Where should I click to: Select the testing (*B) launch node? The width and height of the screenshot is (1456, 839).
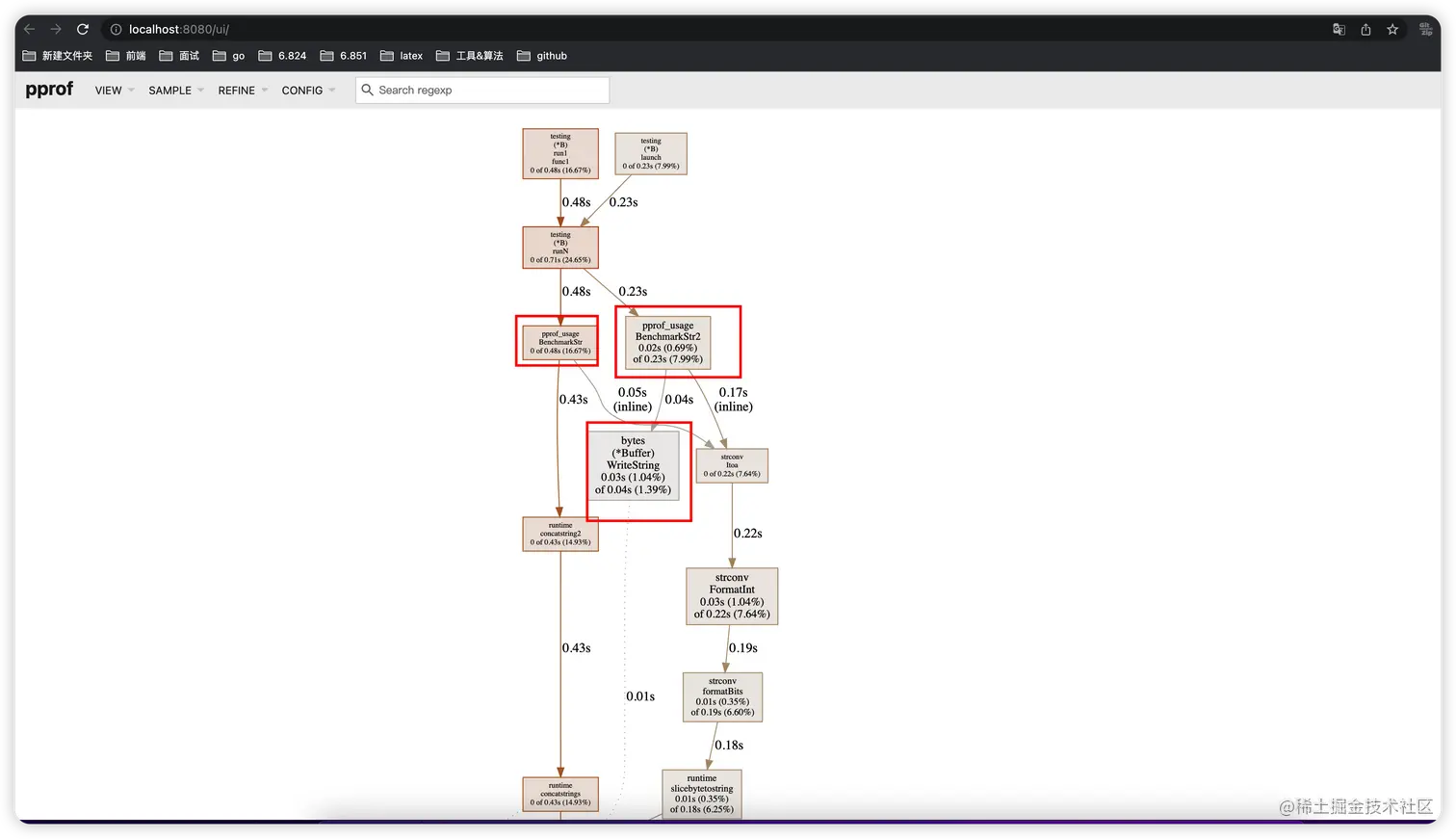point(651,154)
